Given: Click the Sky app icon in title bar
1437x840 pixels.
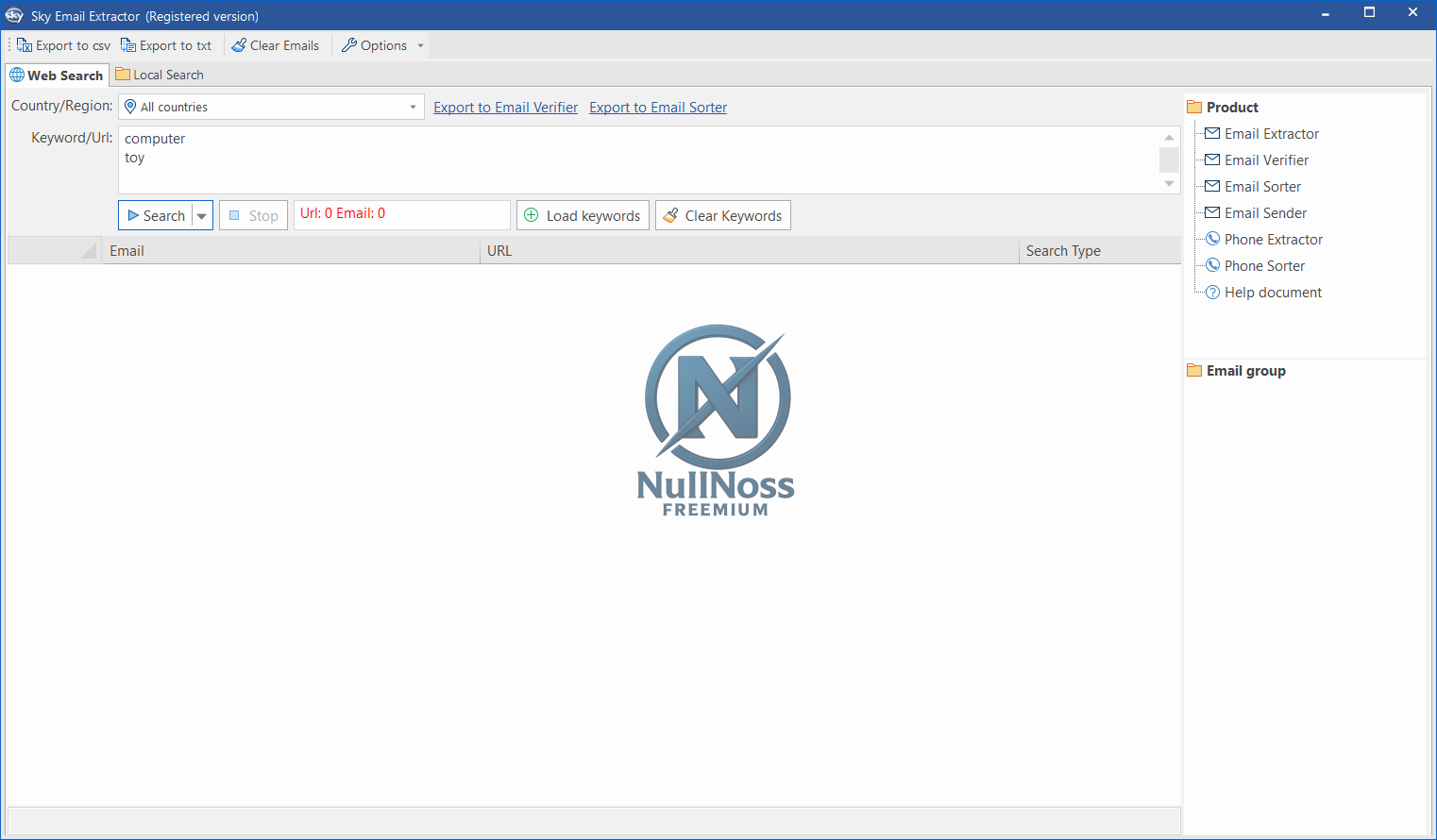Looking at the screenshot, I should click(x=14, y=15).
